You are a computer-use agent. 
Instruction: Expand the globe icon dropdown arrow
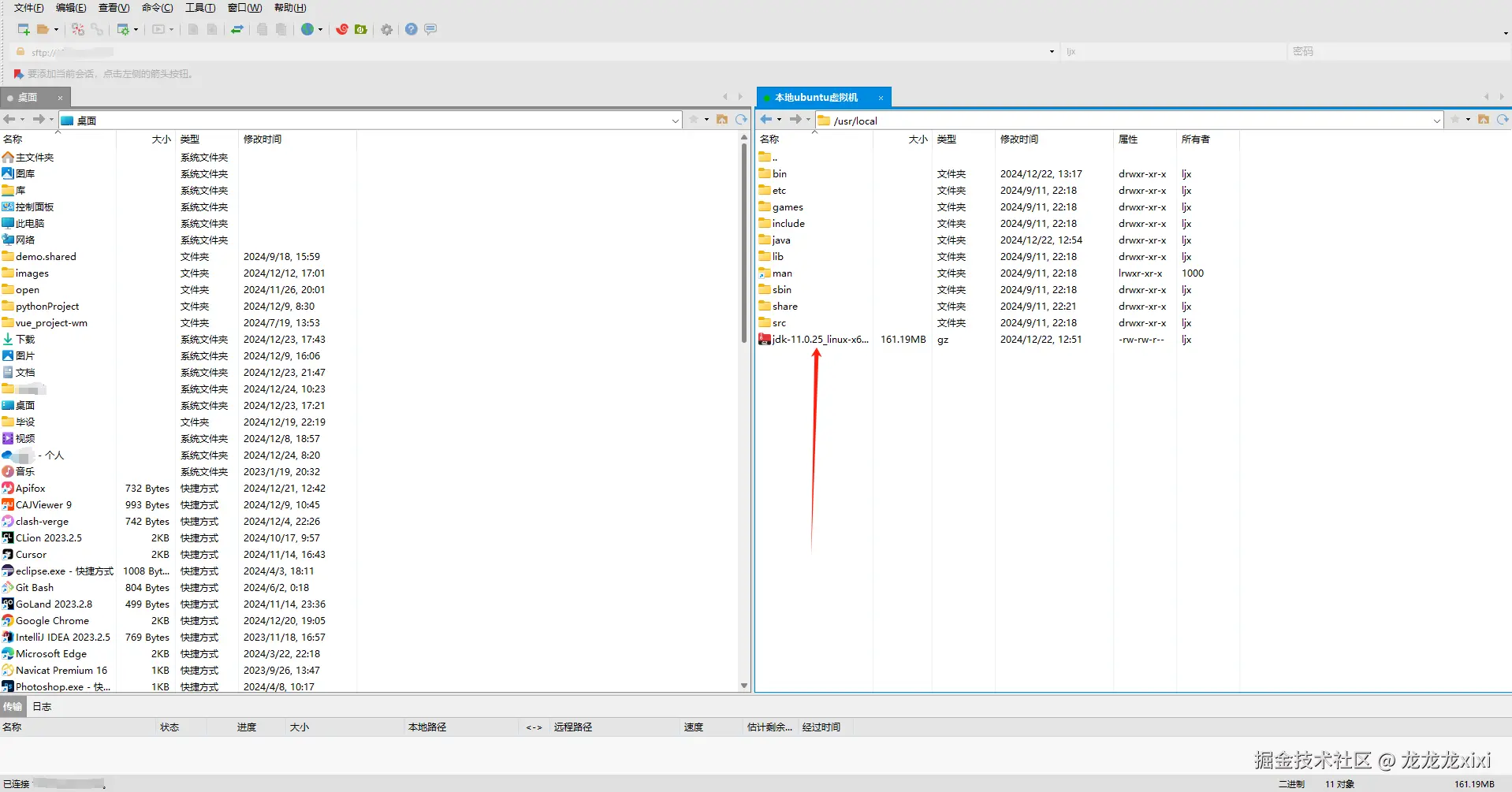click(320, 30)
